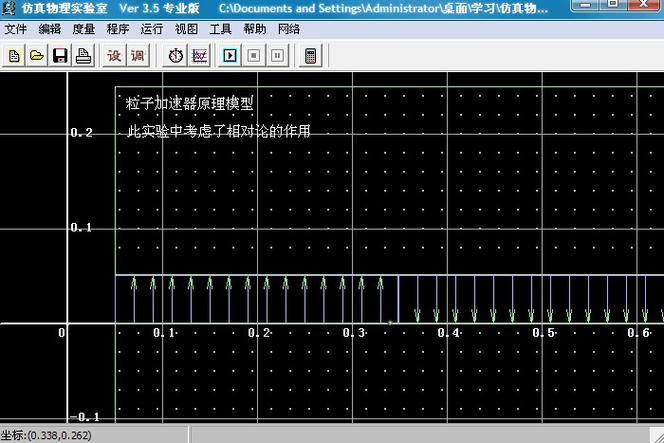Open the 工具 menu
664x443 pixels.
[220, 29]
